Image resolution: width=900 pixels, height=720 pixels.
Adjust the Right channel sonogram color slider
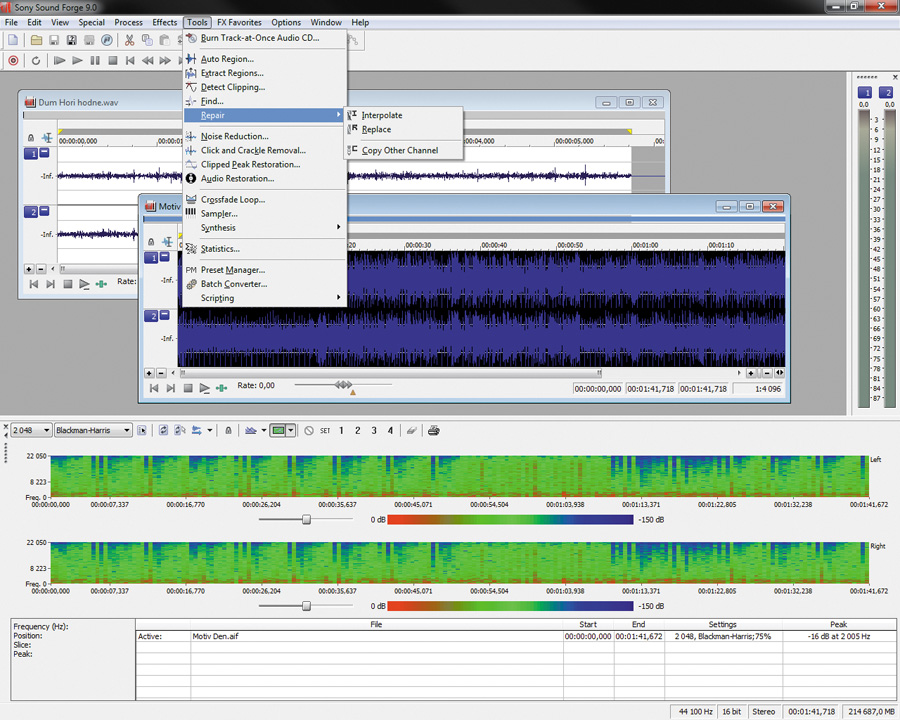point(307,606)
